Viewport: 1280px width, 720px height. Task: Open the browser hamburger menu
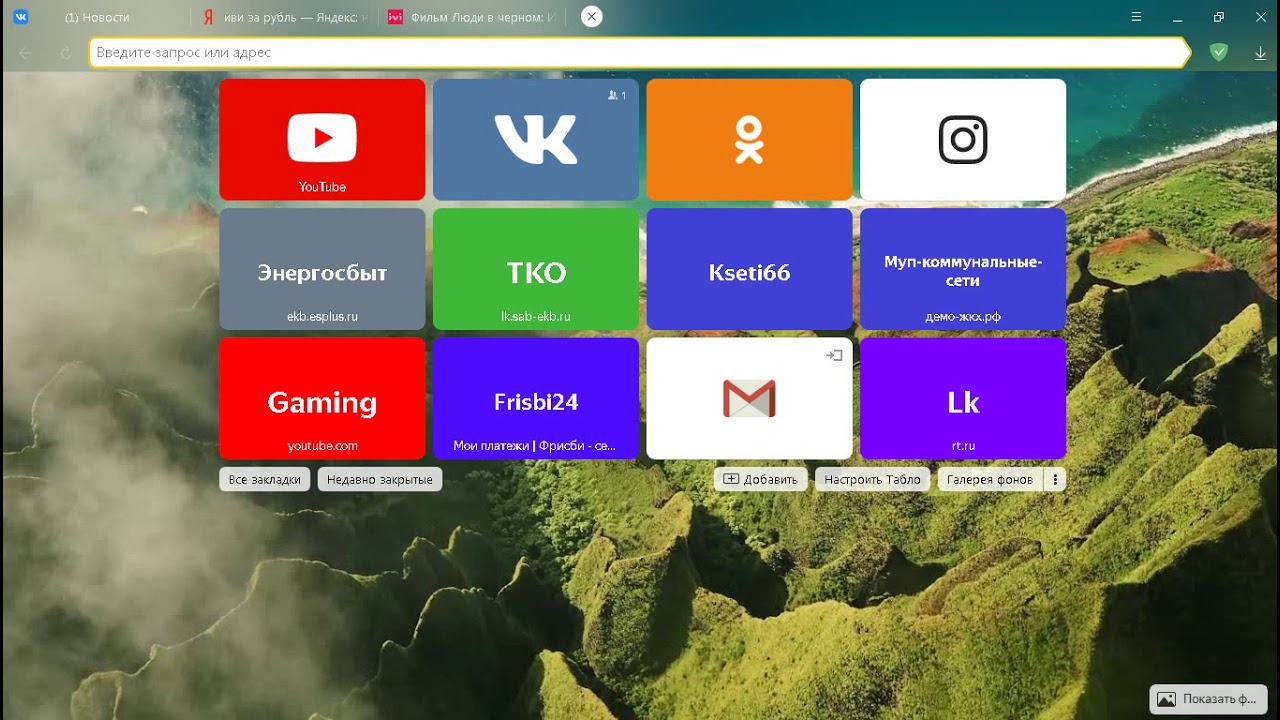[1136, 17]
